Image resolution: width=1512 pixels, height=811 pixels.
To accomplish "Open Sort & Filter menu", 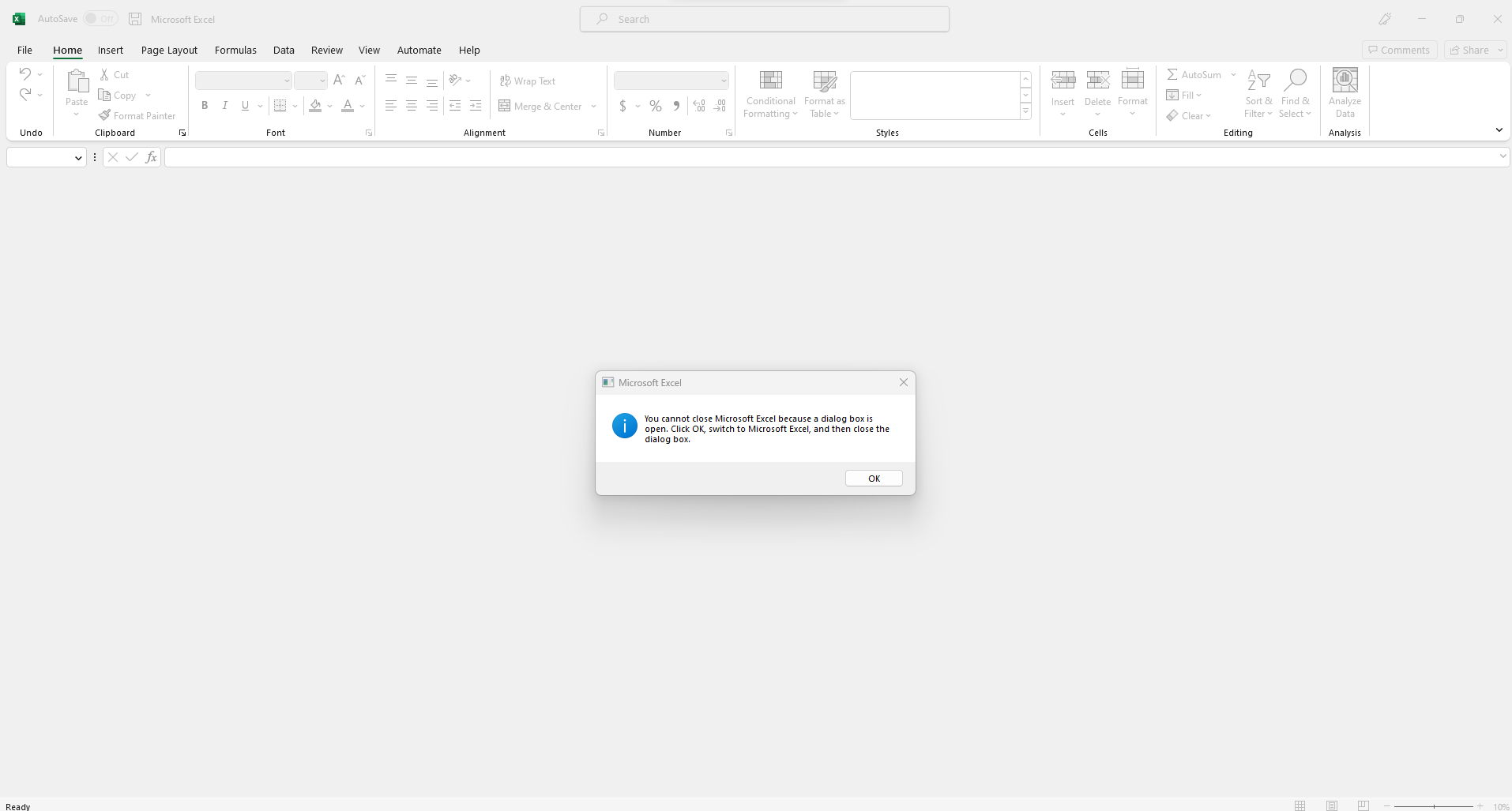I will pyautogui.click(x=1258, y=94).
